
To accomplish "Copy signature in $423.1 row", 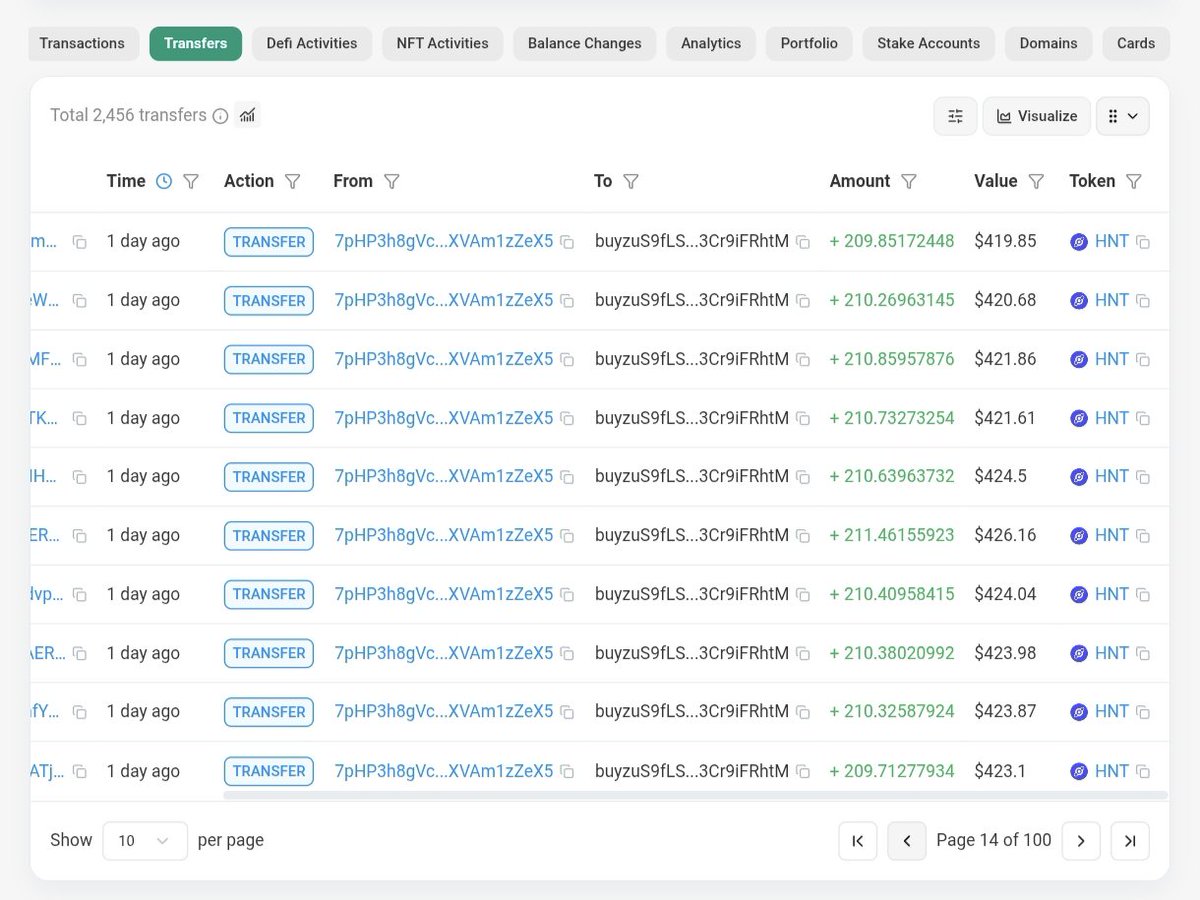I will [x=79, y=772].
